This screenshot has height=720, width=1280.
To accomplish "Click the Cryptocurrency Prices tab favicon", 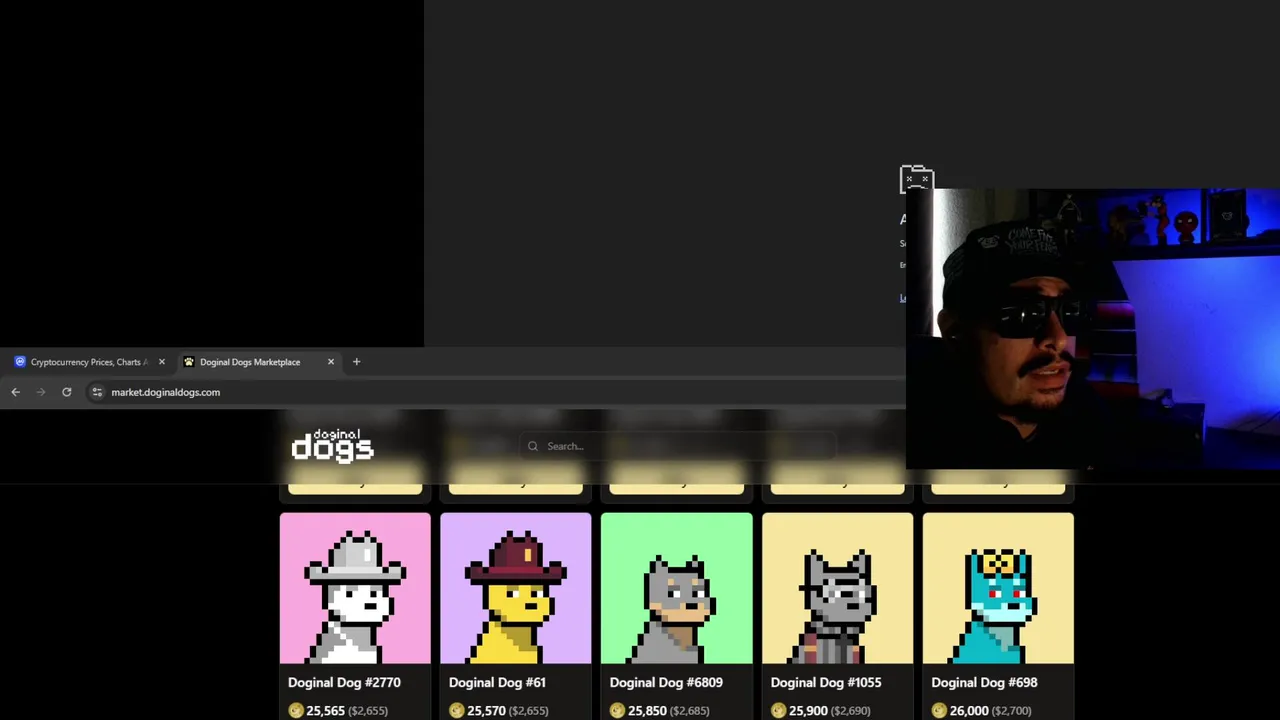I will (20, 362).
